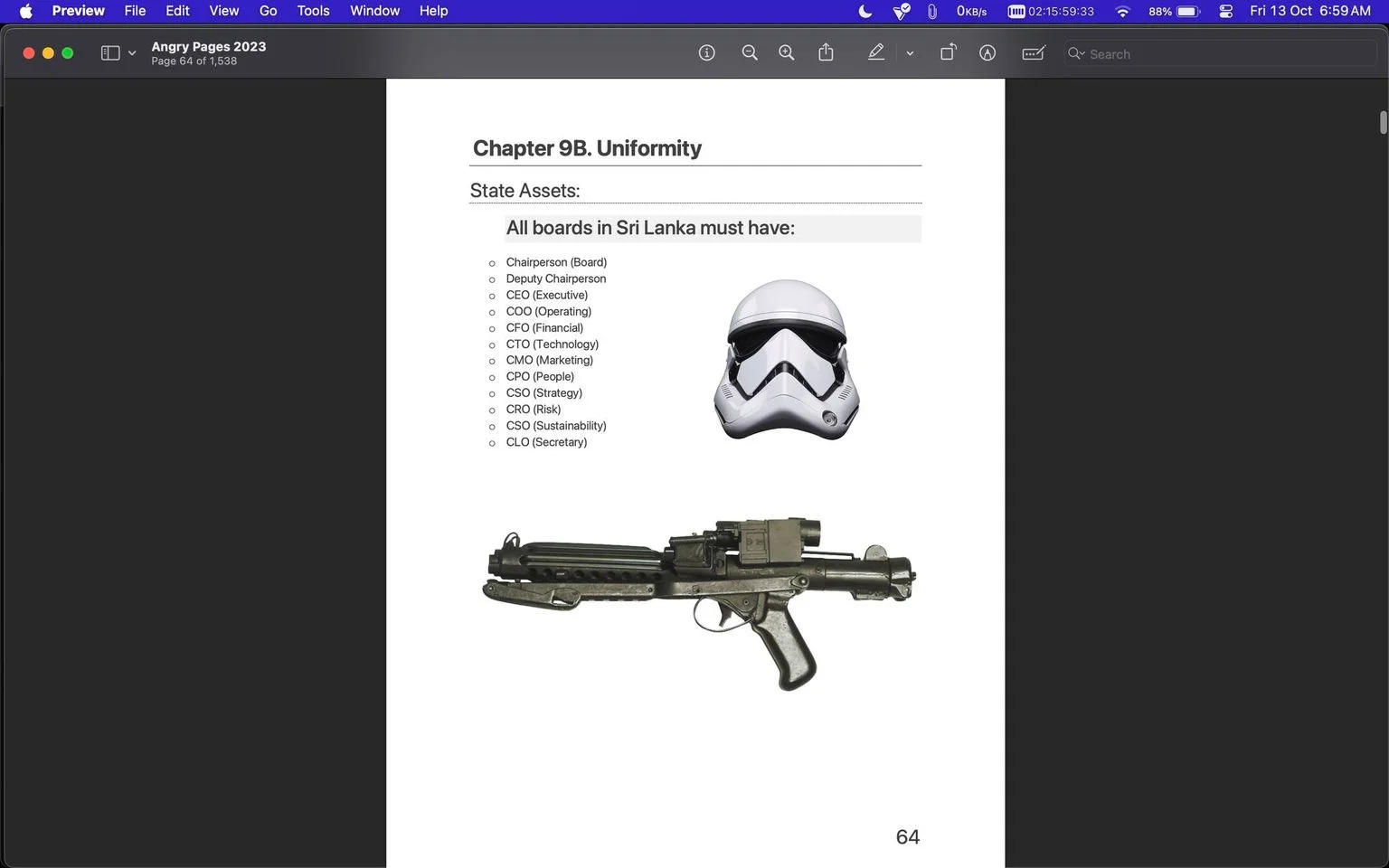
Task: Zoom out the document view
Action: click(x=750, y=53)
